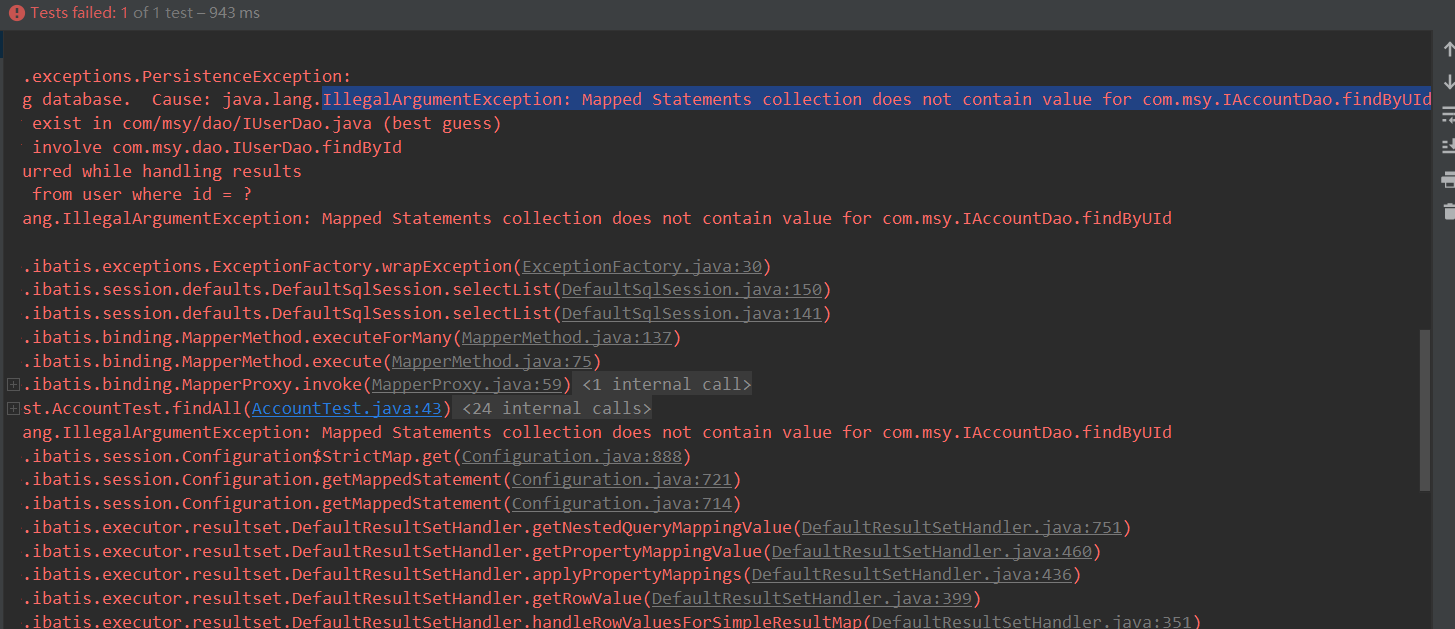The width and height of the screenshot is (1455, 629).
Task: Click the 'g database. Cause: java.lang.' text
Action: 172,100
